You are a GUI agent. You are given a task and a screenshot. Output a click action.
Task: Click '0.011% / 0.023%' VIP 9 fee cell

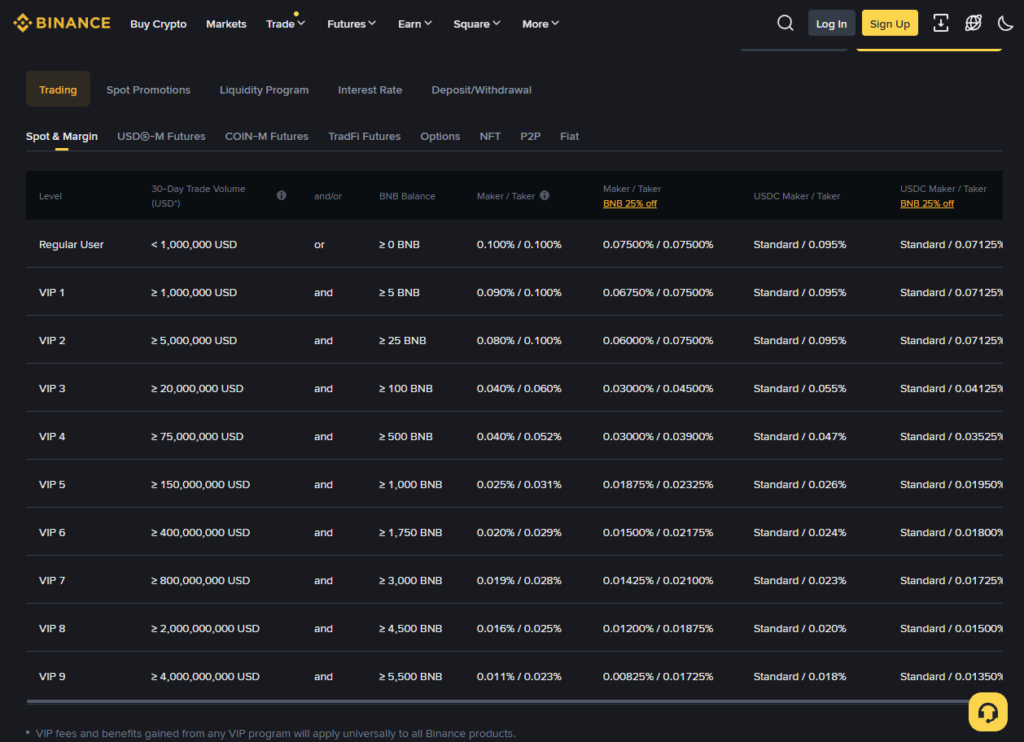[519, 676]
